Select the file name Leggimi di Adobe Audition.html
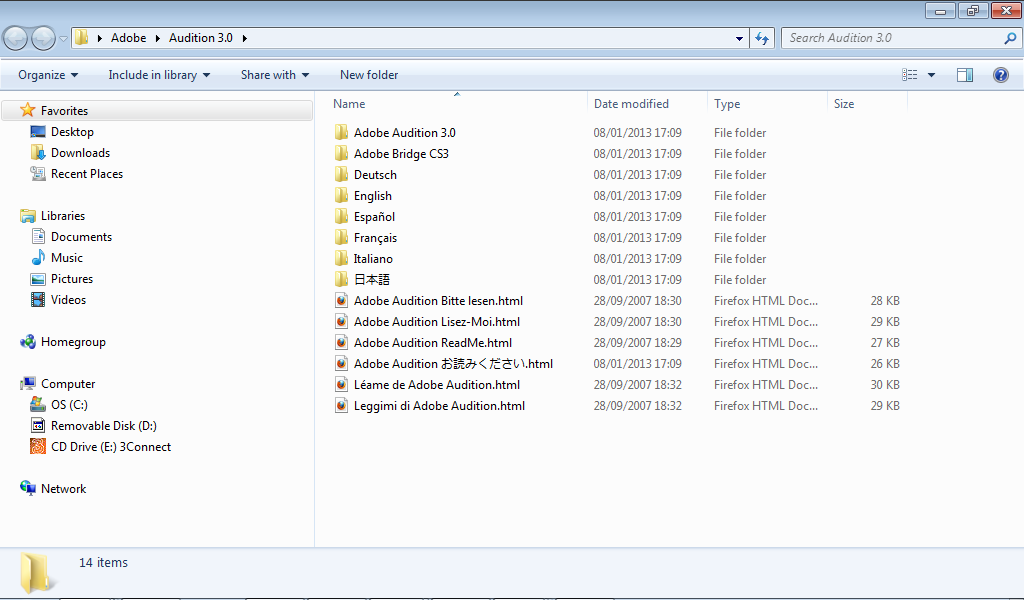The image size is (1024, 600). coord(440,405)
